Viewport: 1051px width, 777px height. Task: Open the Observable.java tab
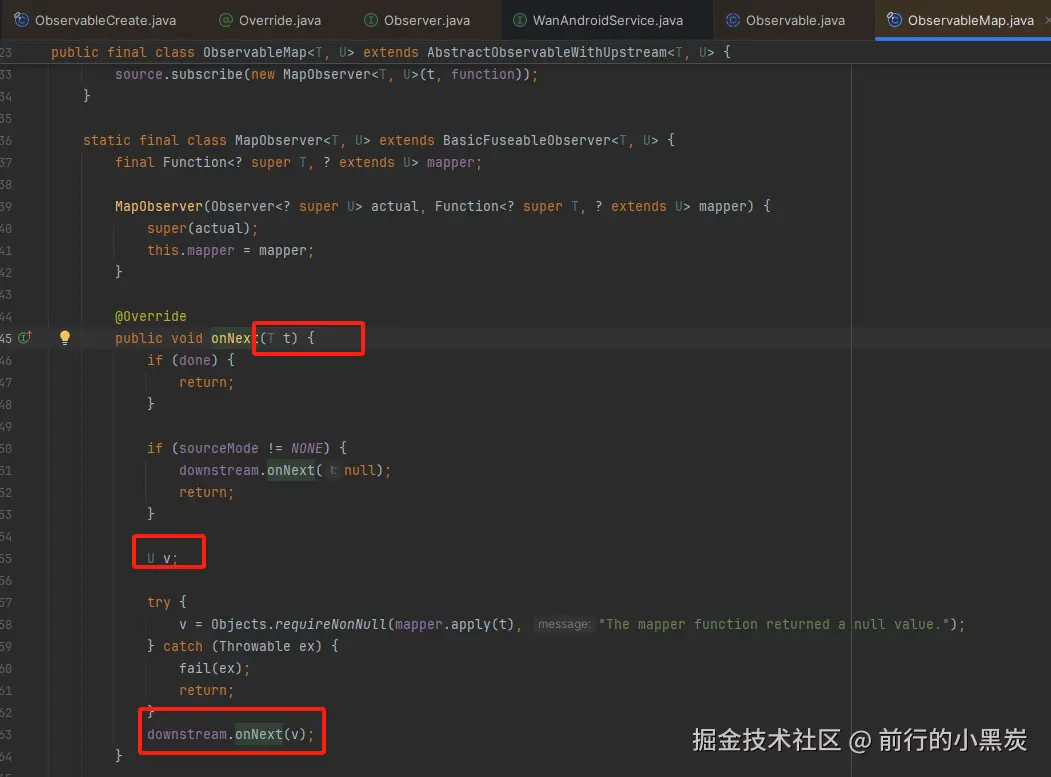click(x=786, y=20)
